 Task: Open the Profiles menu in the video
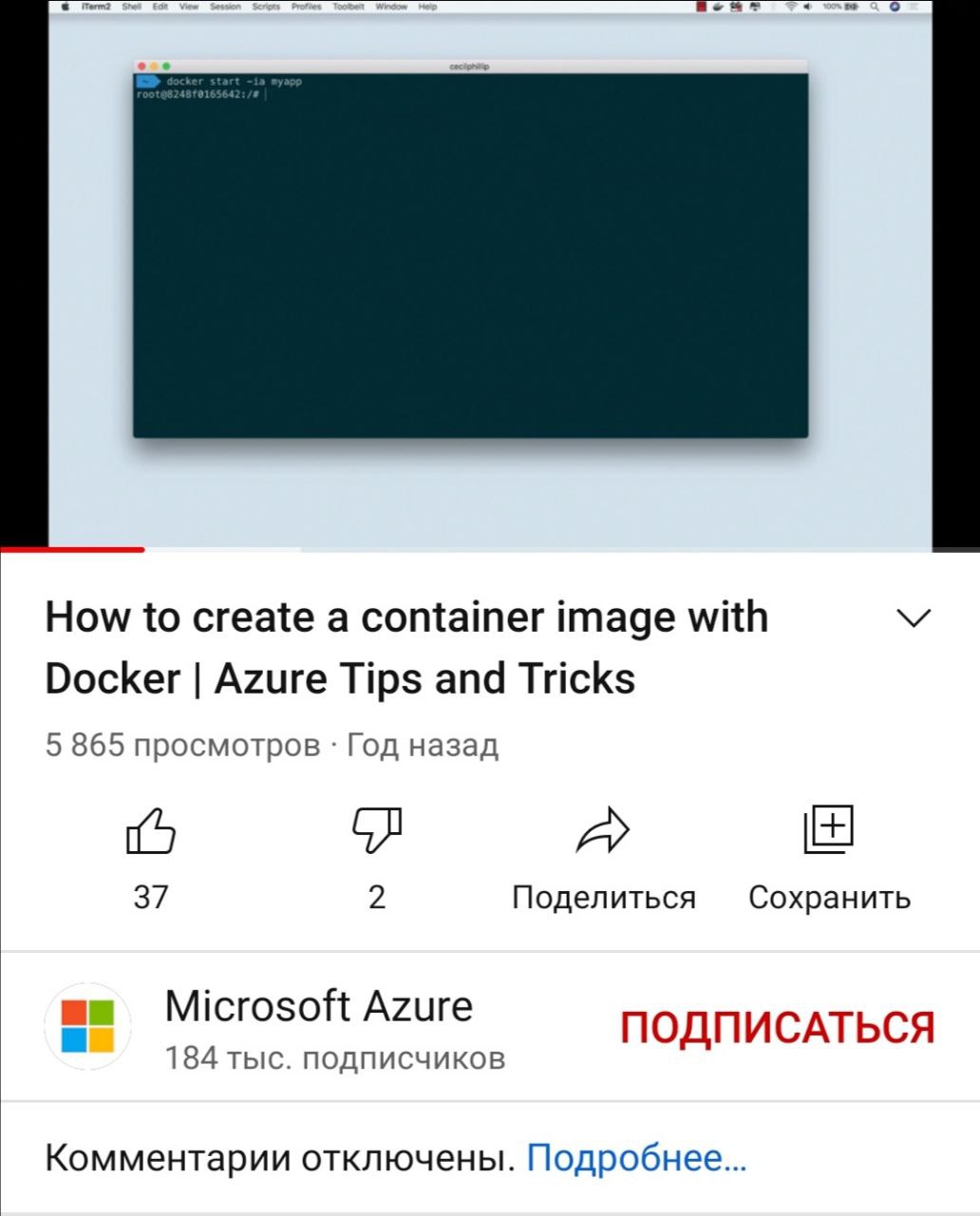click(306, 7)
